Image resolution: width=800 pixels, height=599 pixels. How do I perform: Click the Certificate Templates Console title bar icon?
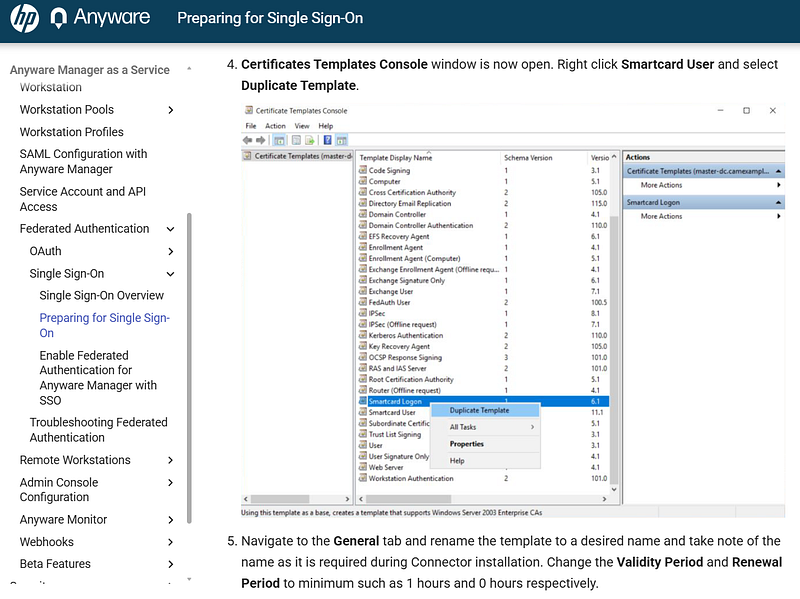point(249,110)
